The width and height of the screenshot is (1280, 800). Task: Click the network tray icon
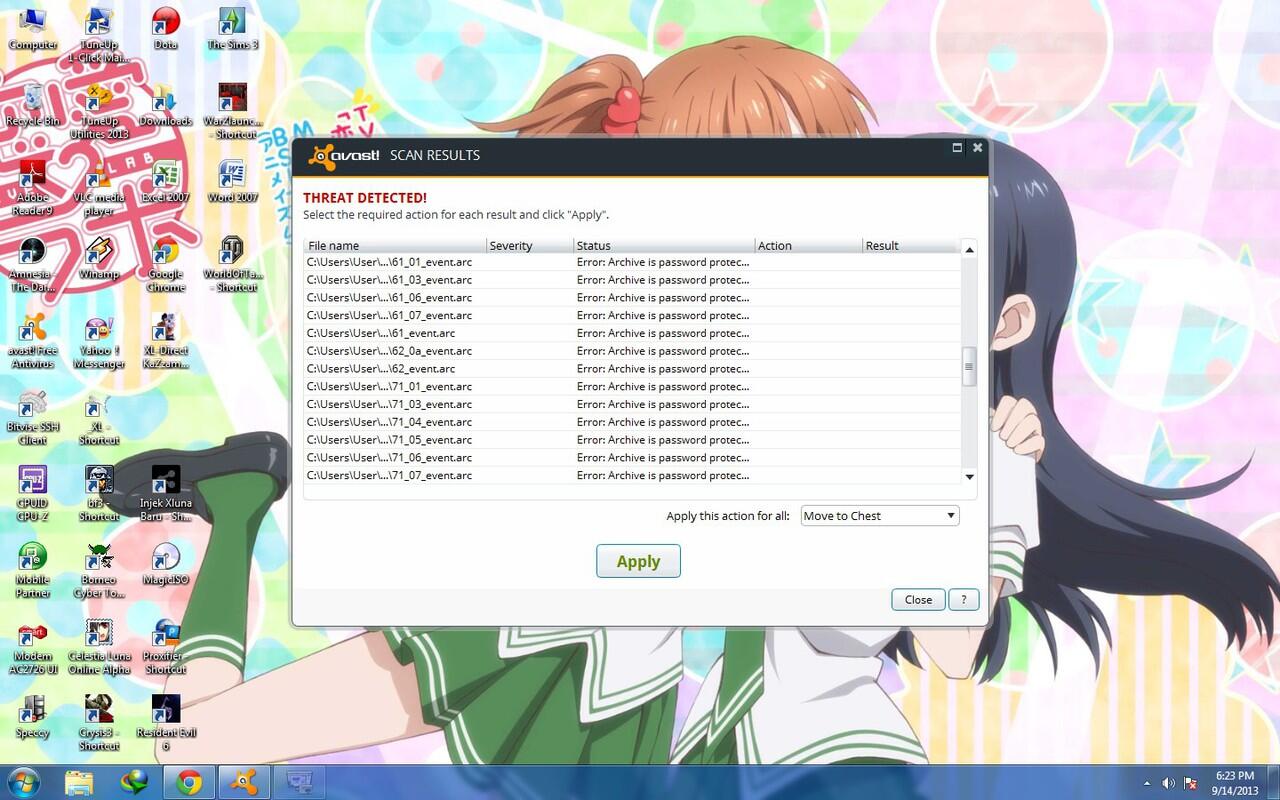pyautogui.click(x=1191, y=782)
